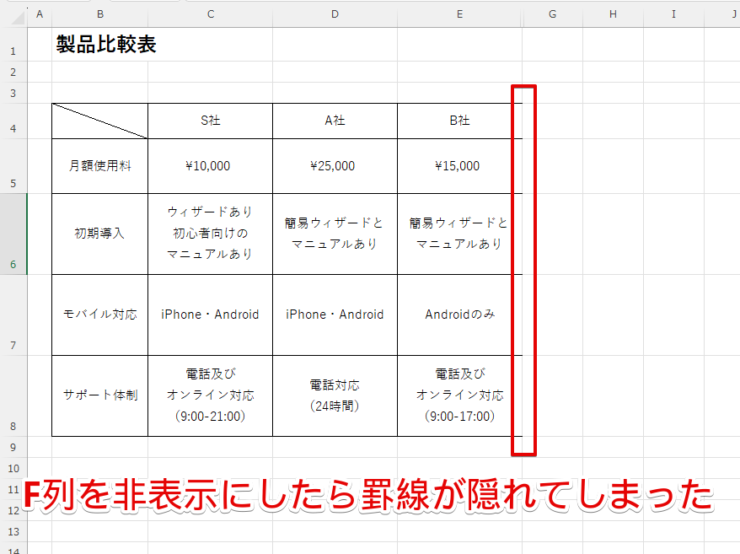Select A社's 簡易ウィザードとマニュアルあり cell
This screenshot has width=740, height=554.
point(335,234)
